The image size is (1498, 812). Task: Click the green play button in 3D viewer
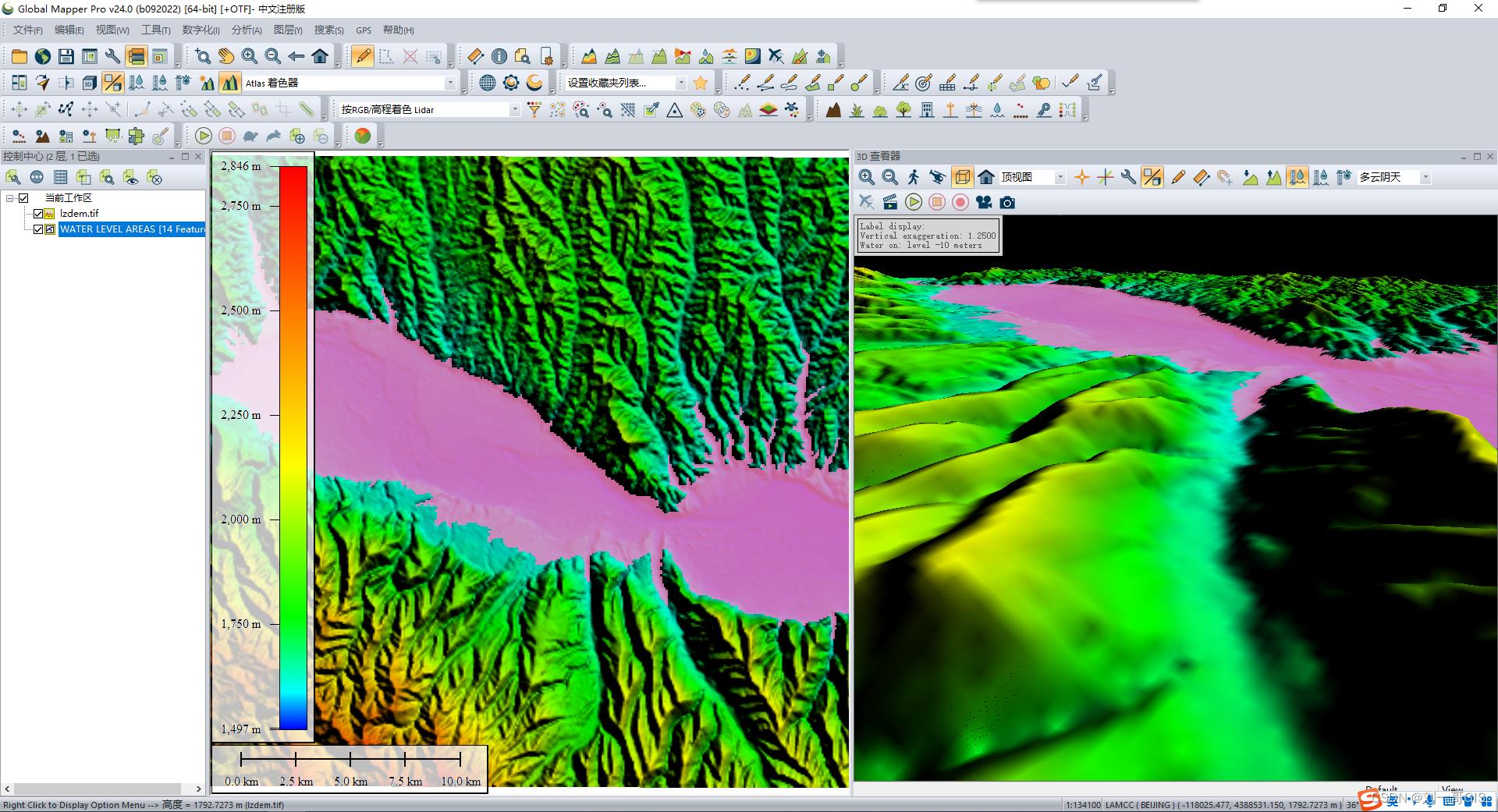[914, 203]
